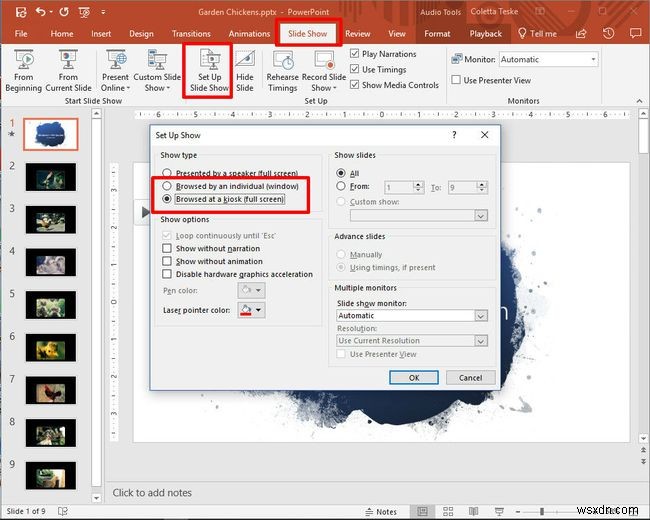This screenshot has height=520, width=650.
Task: Open the Undo history dropdown arrow
Action: (51, 12)
